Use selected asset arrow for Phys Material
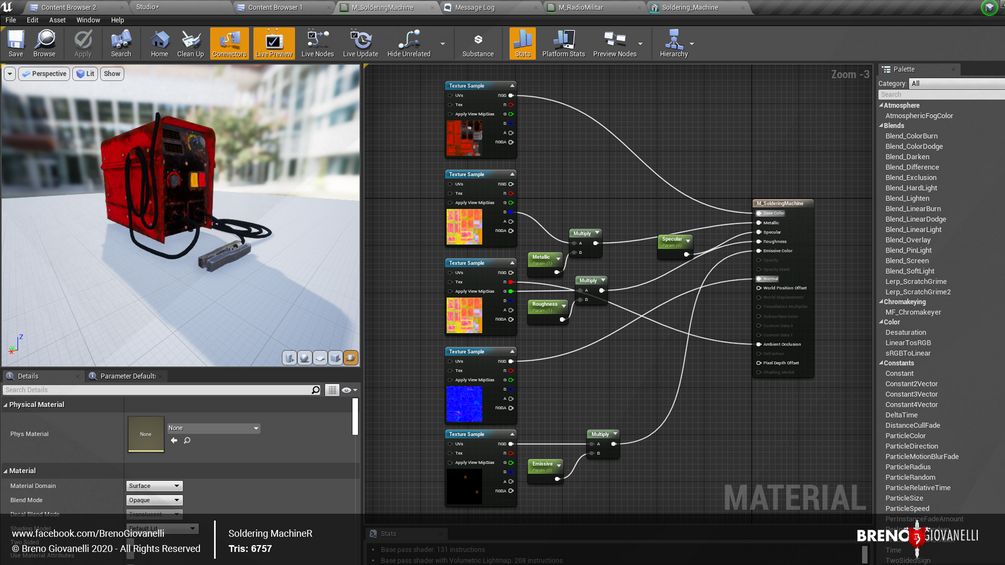 174,440
